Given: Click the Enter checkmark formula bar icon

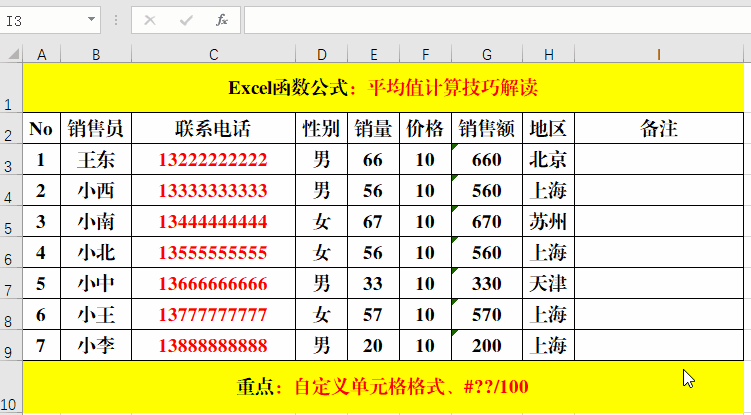Looking at the screenshot, I should pos(186,20).
